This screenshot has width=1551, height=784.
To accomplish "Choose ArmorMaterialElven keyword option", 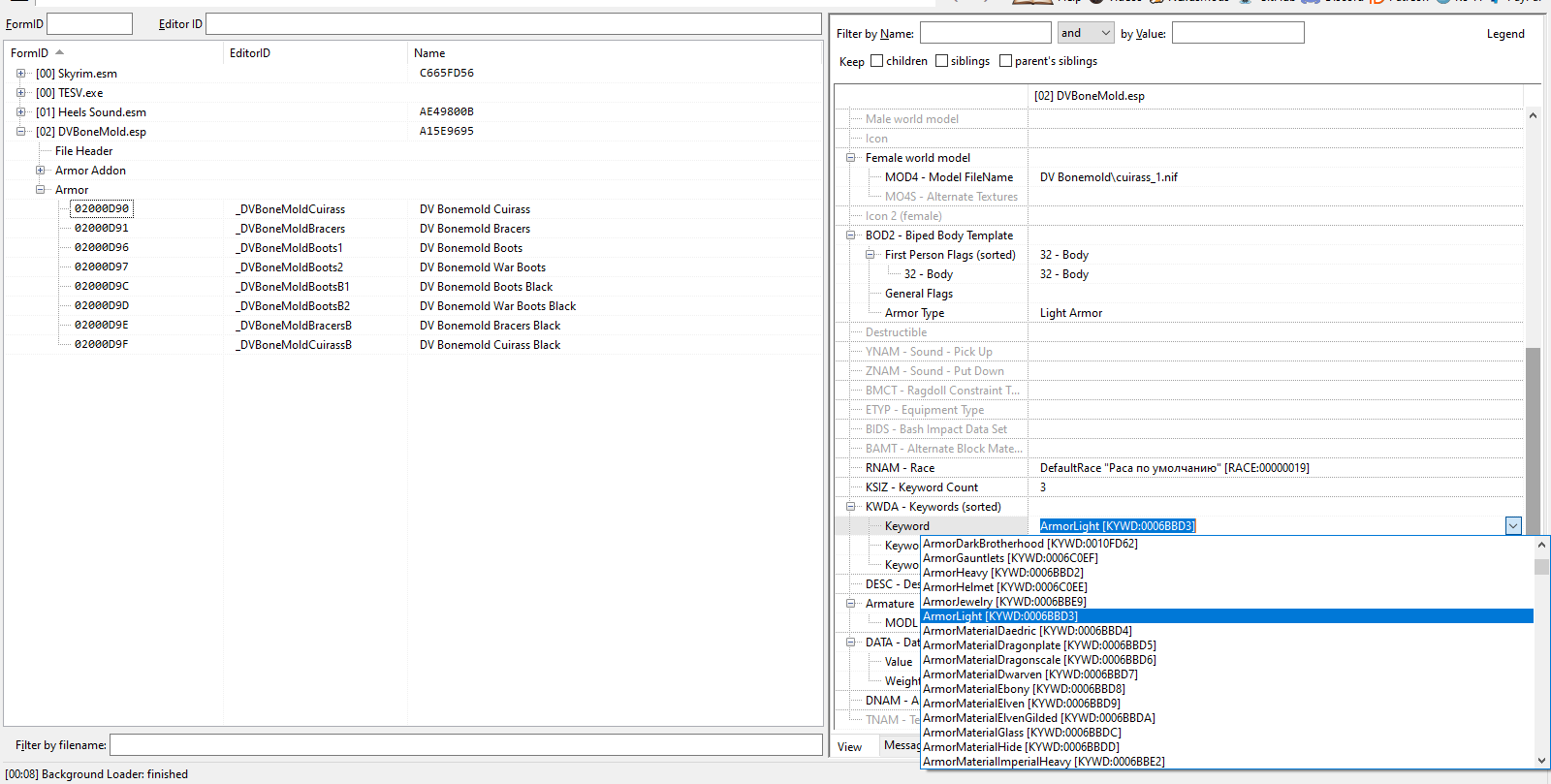I will pyautogui.click(x=1022, y=704).
